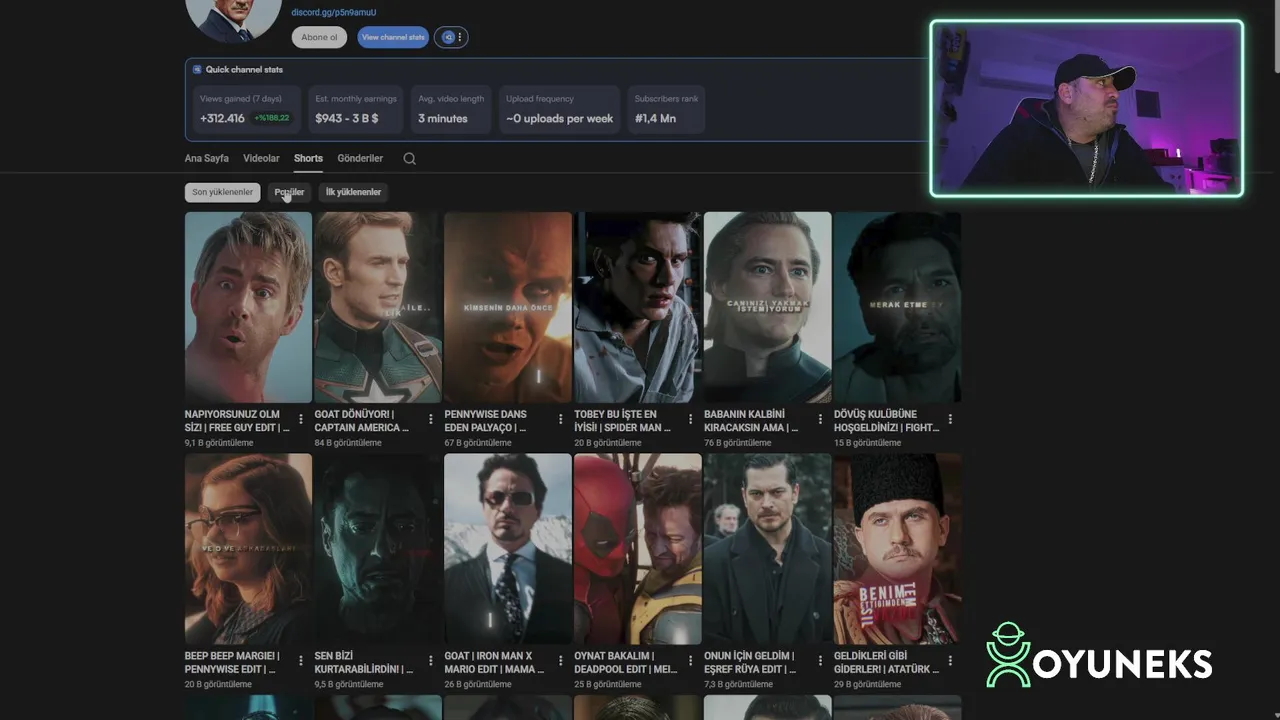Filter shorts by Popüler chip

pos(289,192)
